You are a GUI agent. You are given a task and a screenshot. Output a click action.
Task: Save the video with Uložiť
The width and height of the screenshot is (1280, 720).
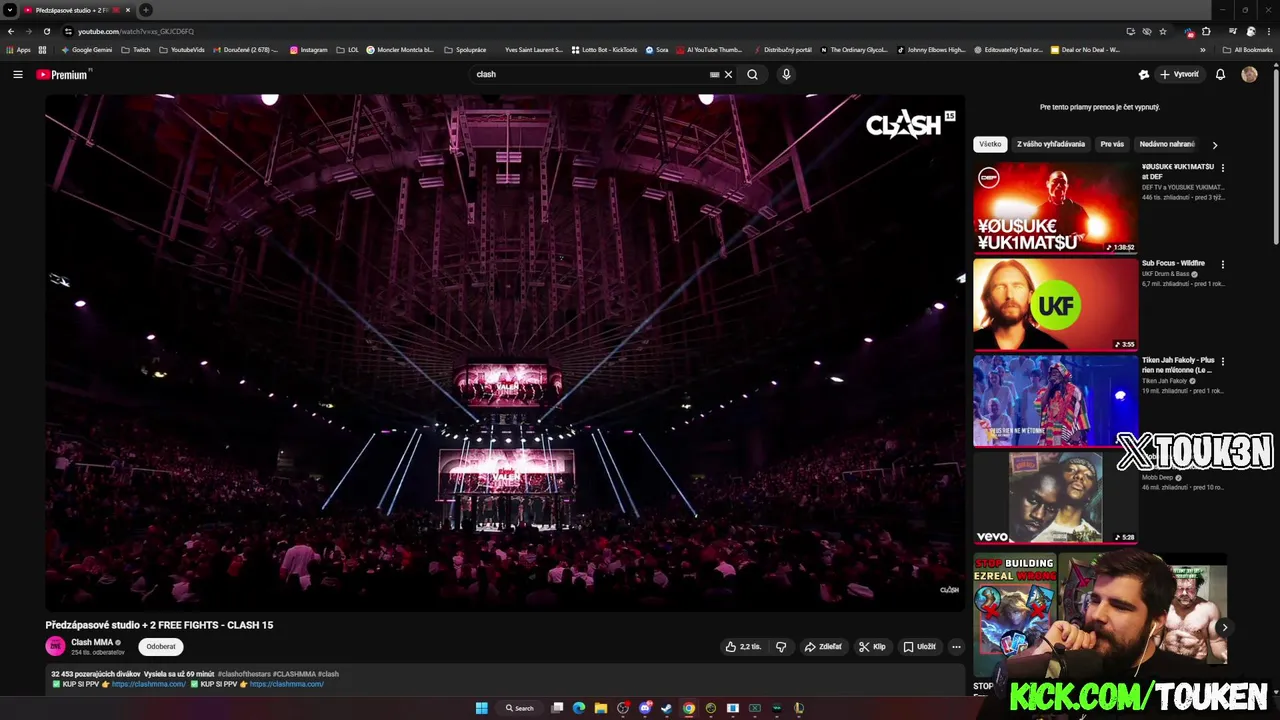(x=920, y=647)
